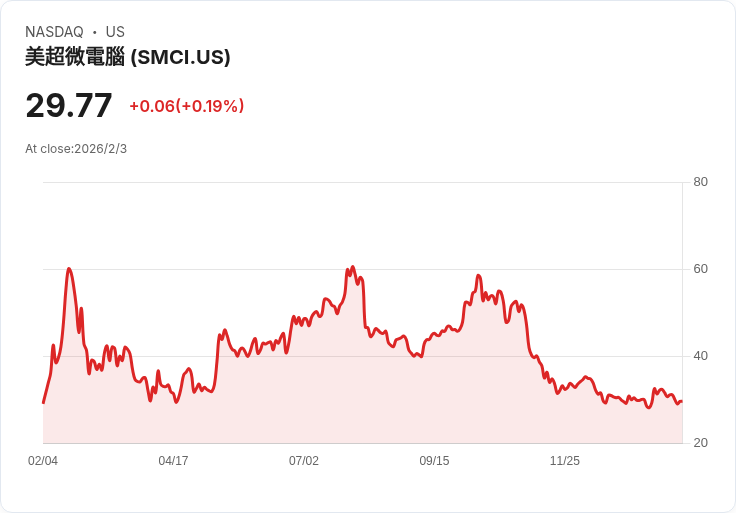This screenshot has width=736, height=513.
Task: Click the shaded area above the 11/25 label
Action: [565, 420]
